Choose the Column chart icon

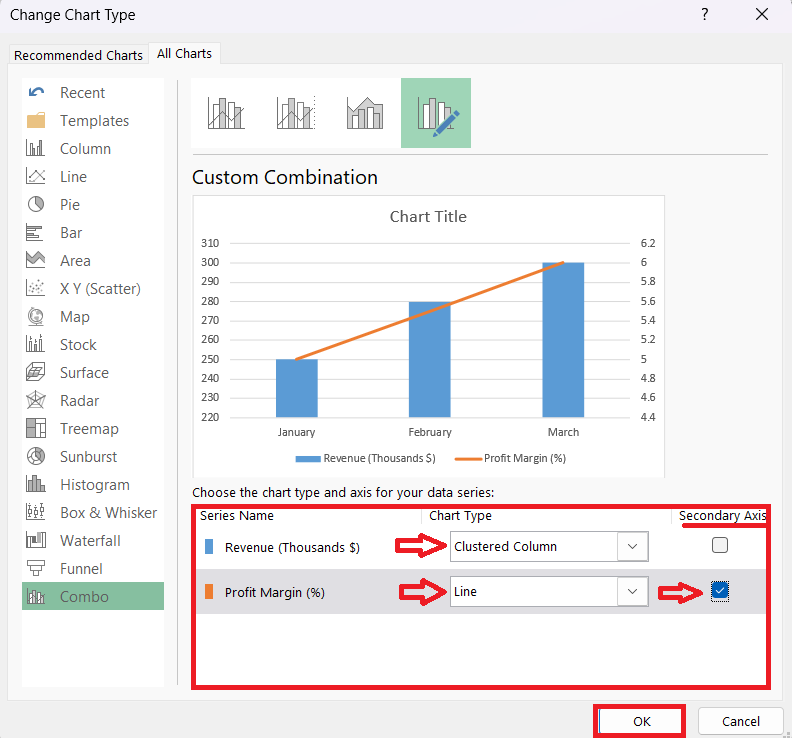point(36,149)
